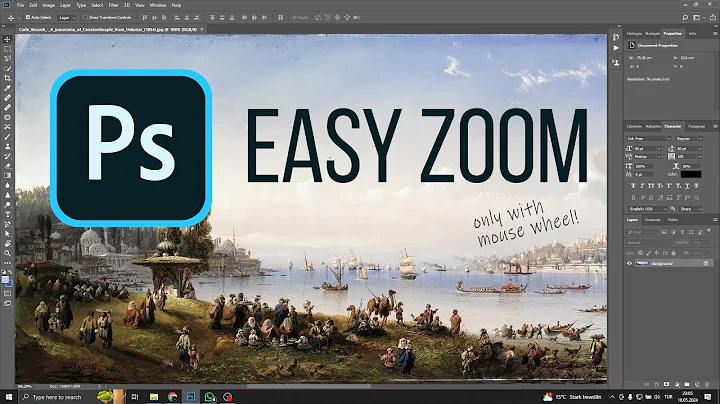Switch to the Paragraph tab
This screenshot has height=404, width=720.
pyautogui.click(x=696, y=126)
